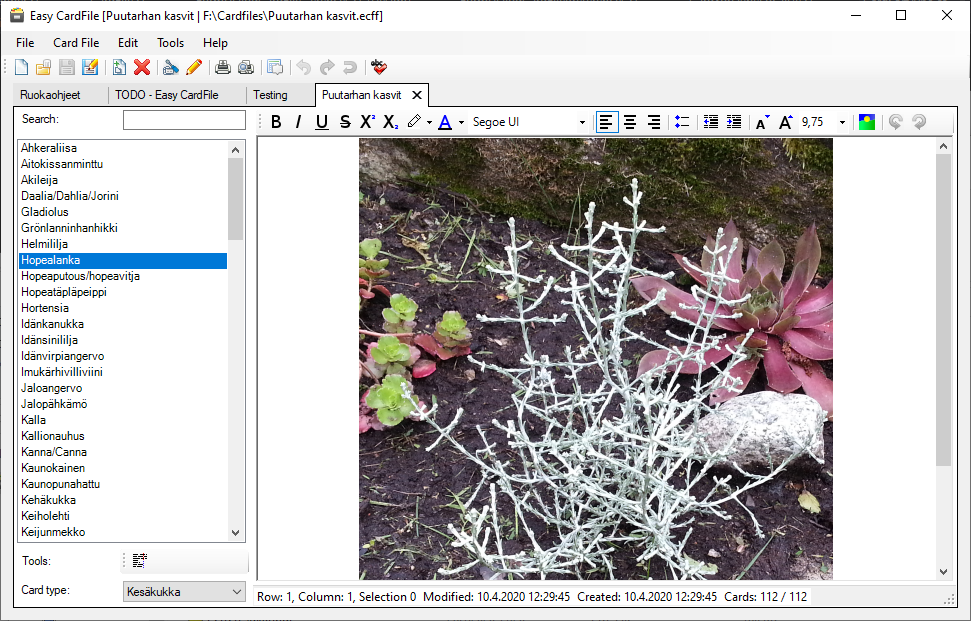This screenshot has height=621, width=971.
Task: Click the greyed-out curved return arrow icon
Action: (x=350, y=67)
